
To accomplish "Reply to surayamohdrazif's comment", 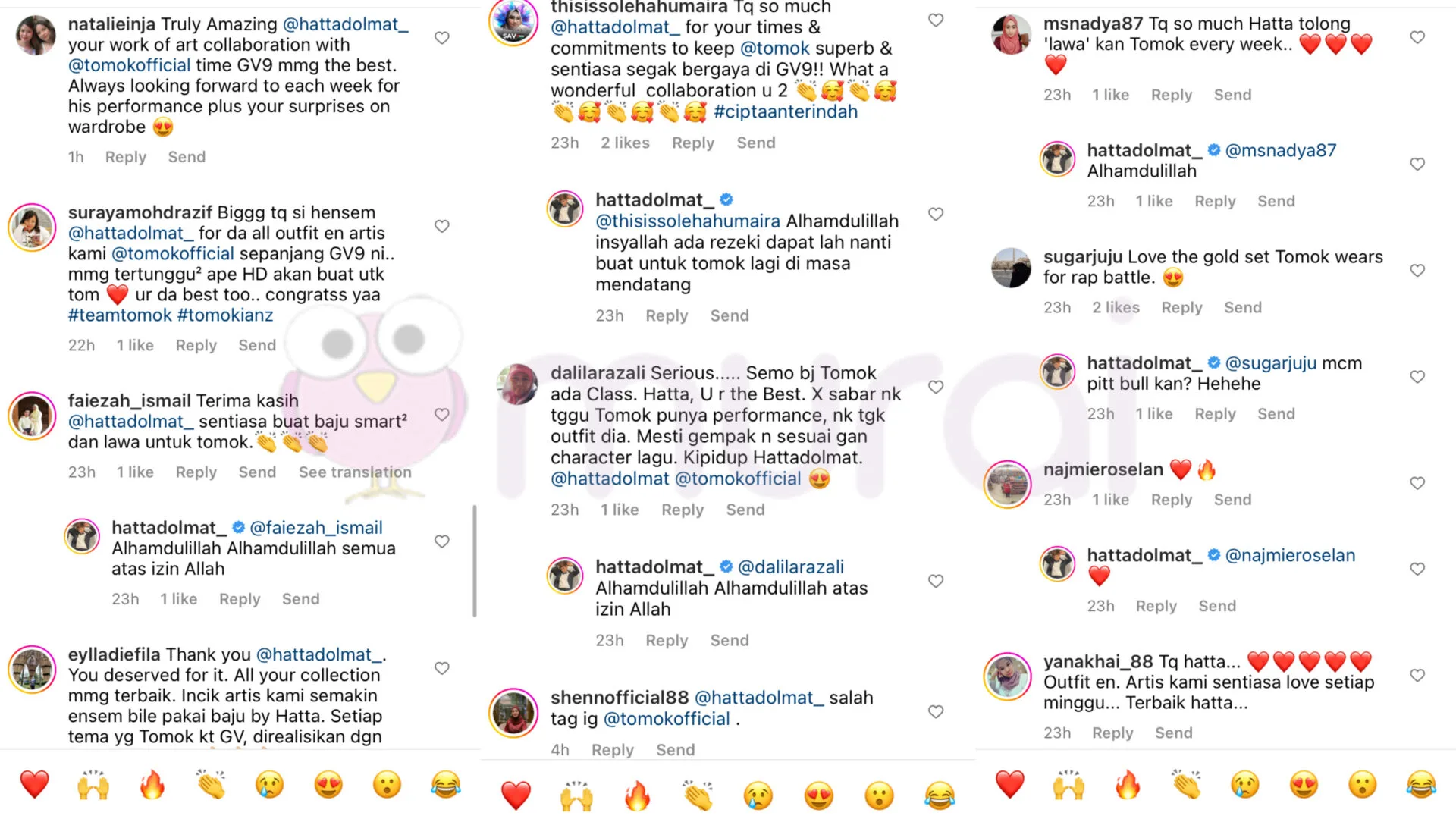I will (x=196, y=346).
